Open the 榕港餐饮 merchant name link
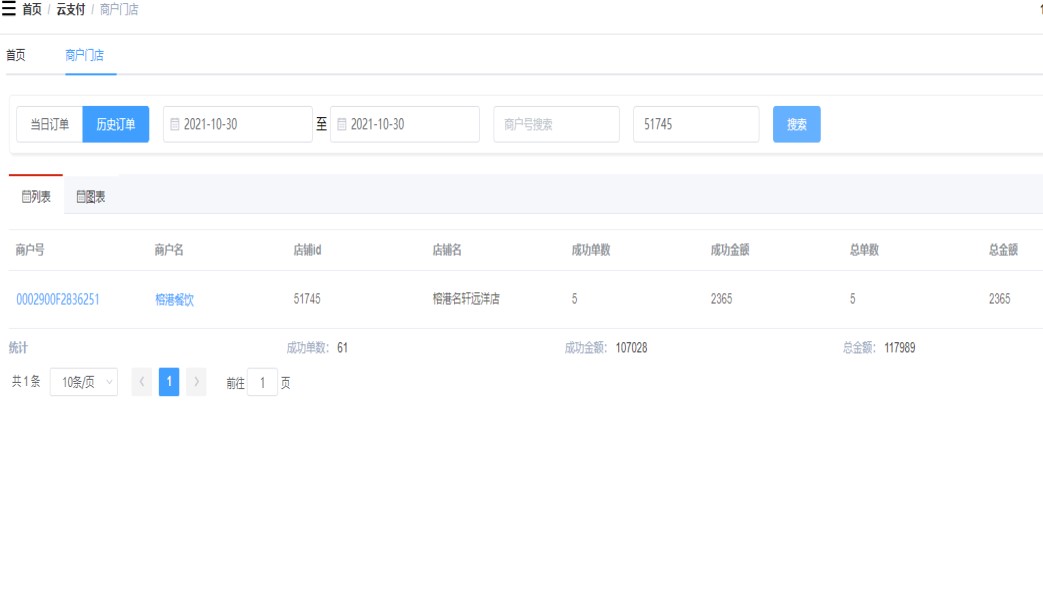This screenshot has width=1043, height=605. pos(174,299)
